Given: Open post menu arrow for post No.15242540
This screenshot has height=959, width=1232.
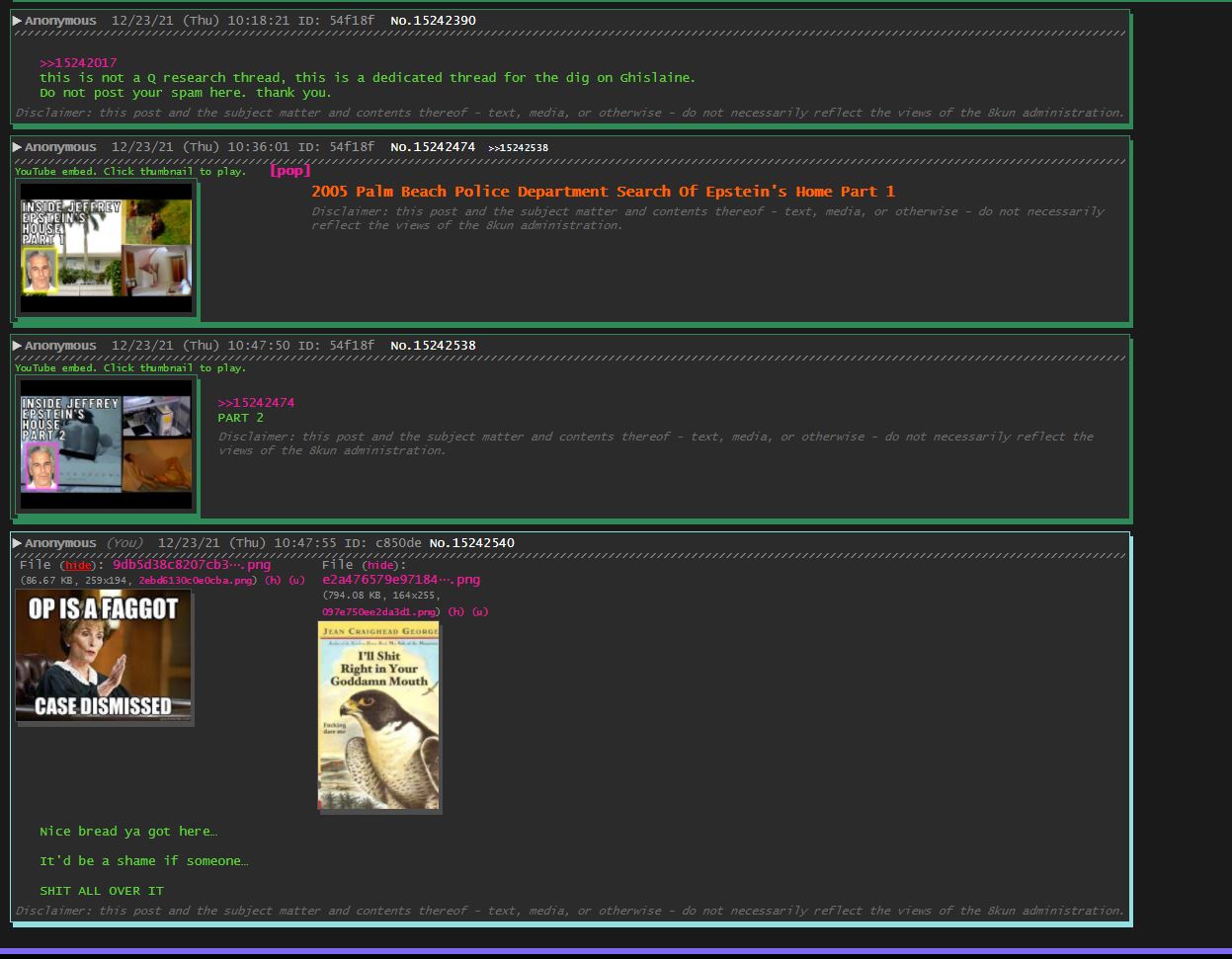Looking at the screenshot, I should tap(17, 543).
